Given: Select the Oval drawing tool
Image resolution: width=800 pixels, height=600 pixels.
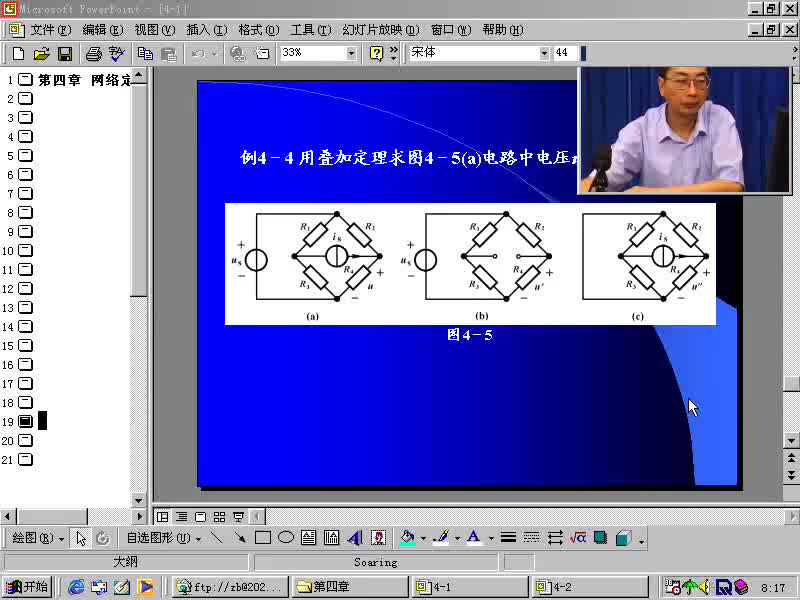Looking at the screenshot, I should click(x=286, y=537).
